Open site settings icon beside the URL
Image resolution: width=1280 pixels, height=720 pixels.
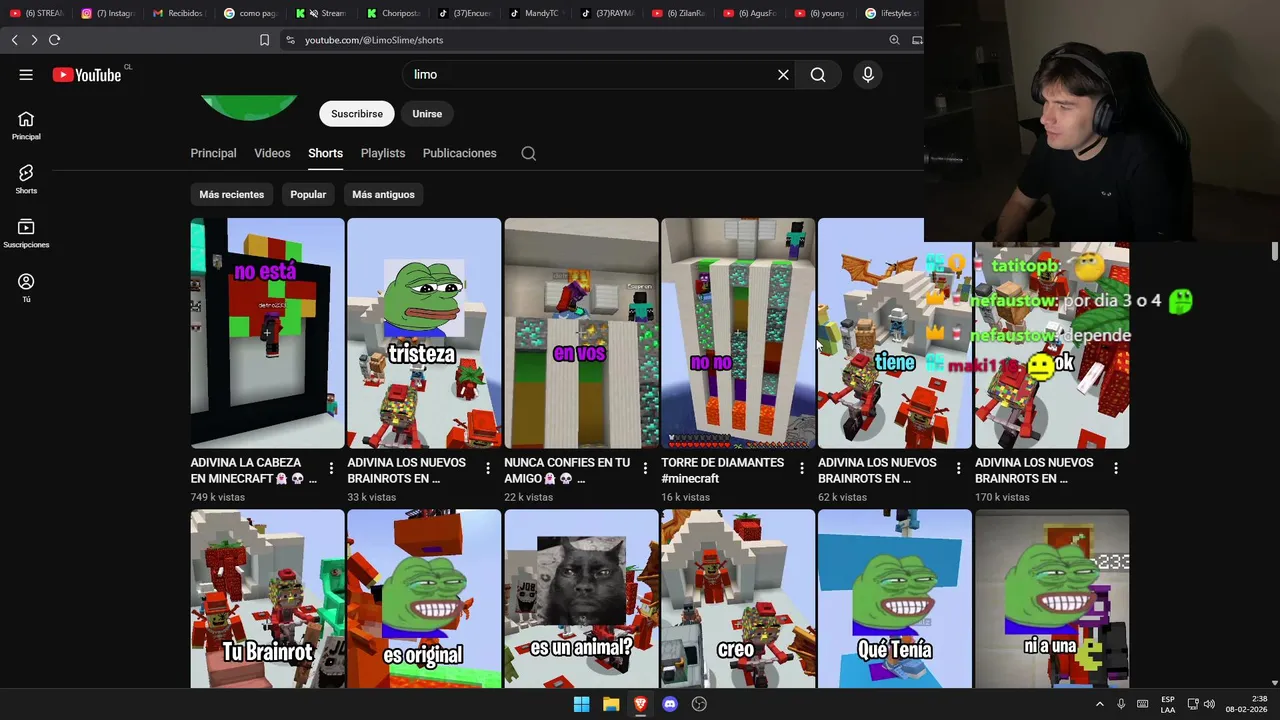pyautogui.click(x=290, y=40)
